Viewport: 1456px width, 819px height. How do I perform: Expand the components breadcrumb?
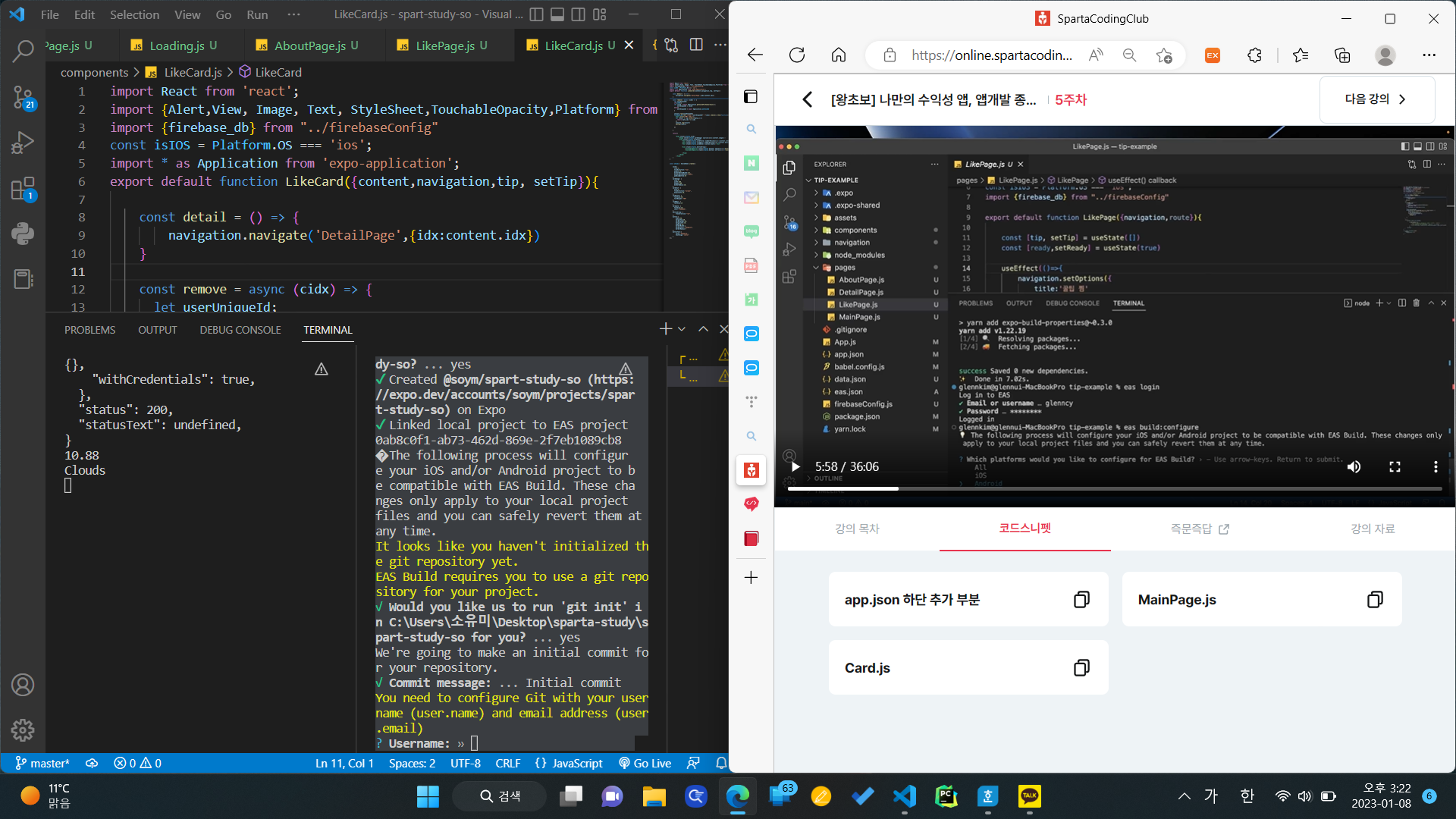pyautogui.click(x=94, y=72)
